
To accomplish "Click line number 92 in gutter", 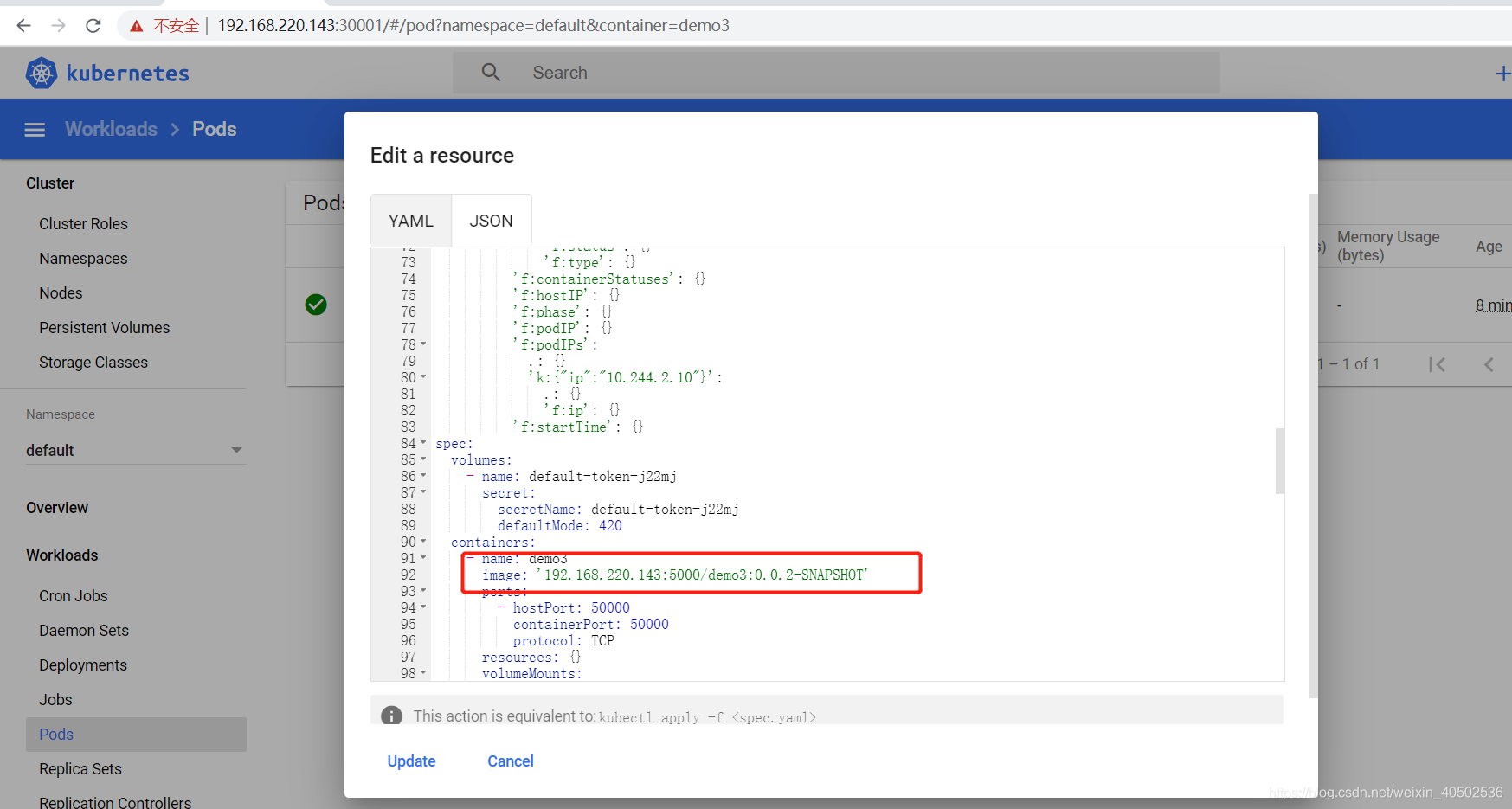I will [x=409, y=575].
